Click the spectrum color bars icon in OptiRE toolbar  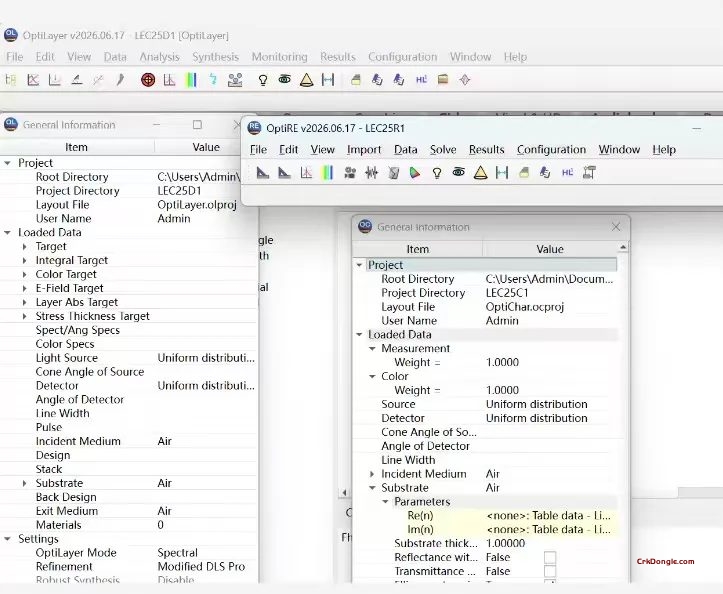pyautogui.click(x=327, y=173)
